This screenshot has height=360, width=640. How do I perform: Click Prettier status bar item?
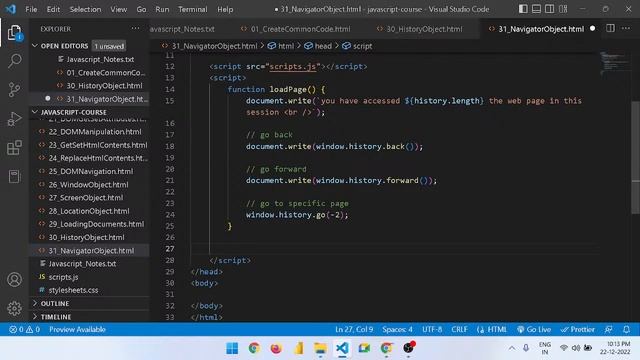578,329
